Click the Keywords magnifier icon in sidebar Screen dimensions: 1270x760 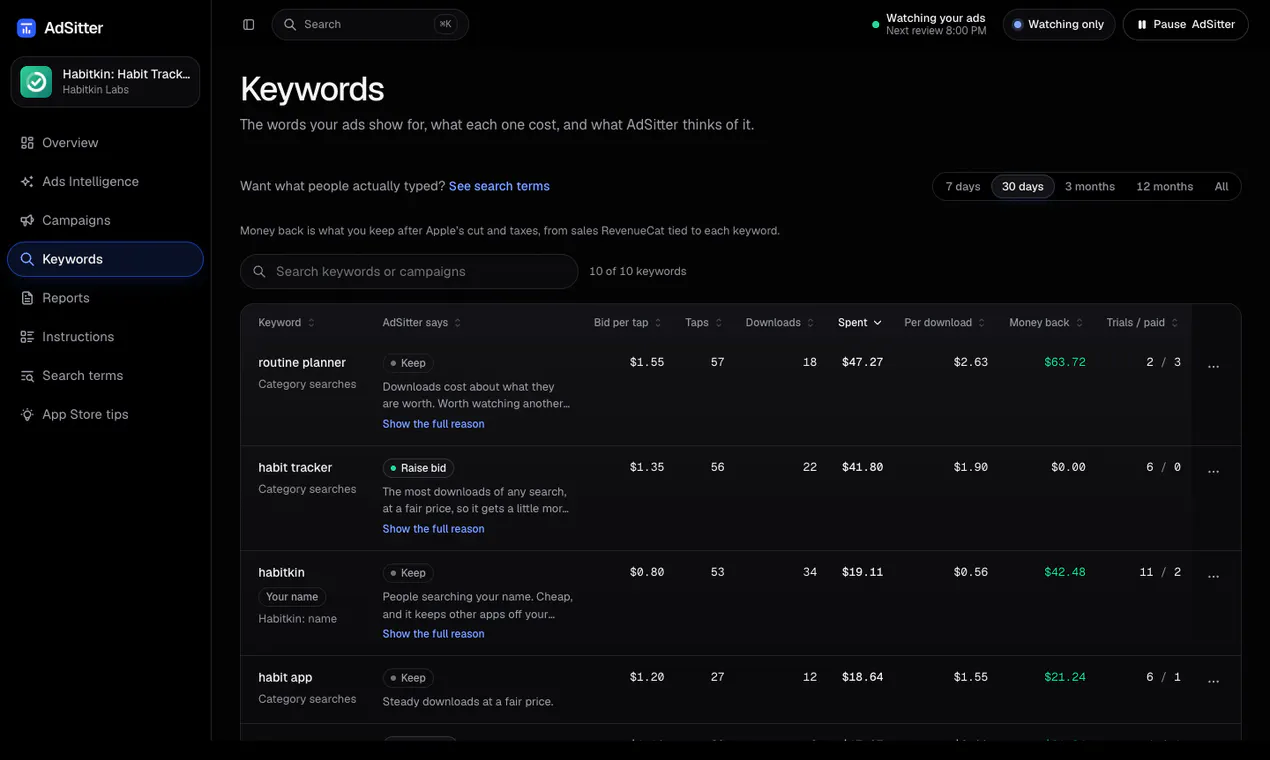[27, 259]
